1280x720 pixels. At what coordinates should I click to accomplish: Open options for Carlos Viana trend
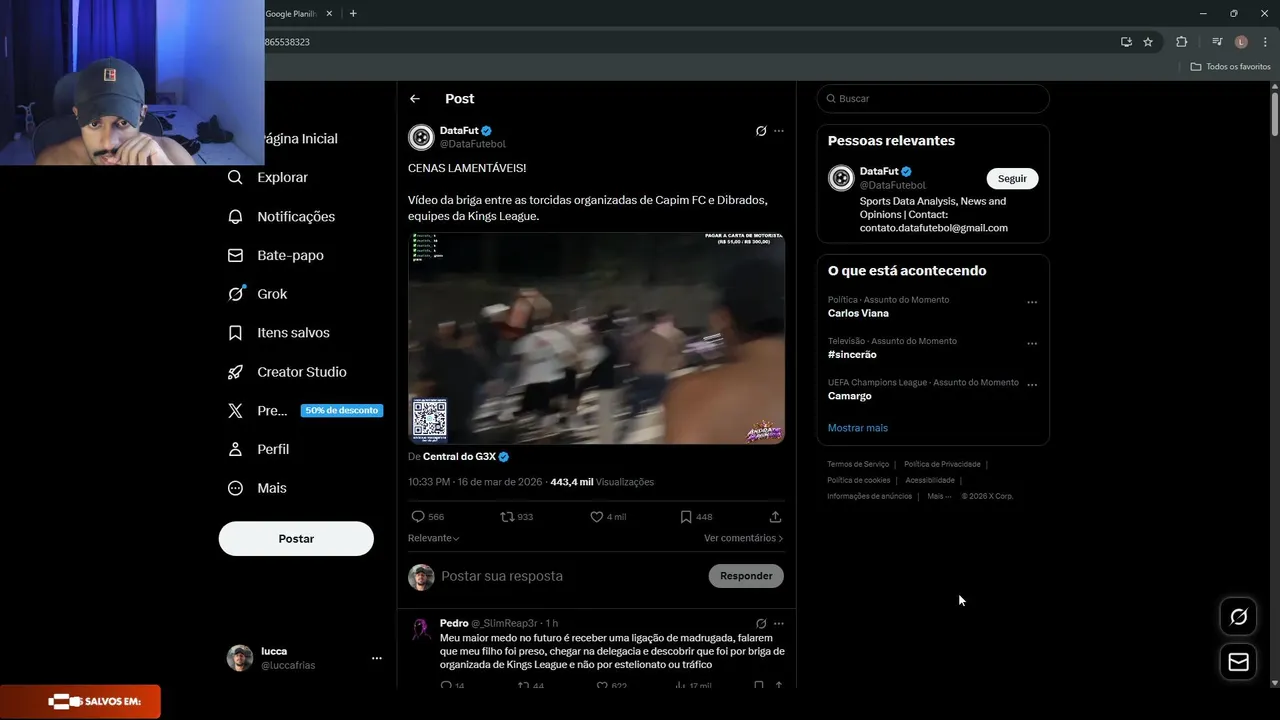pyautogui.click(x=1032, y=302)
